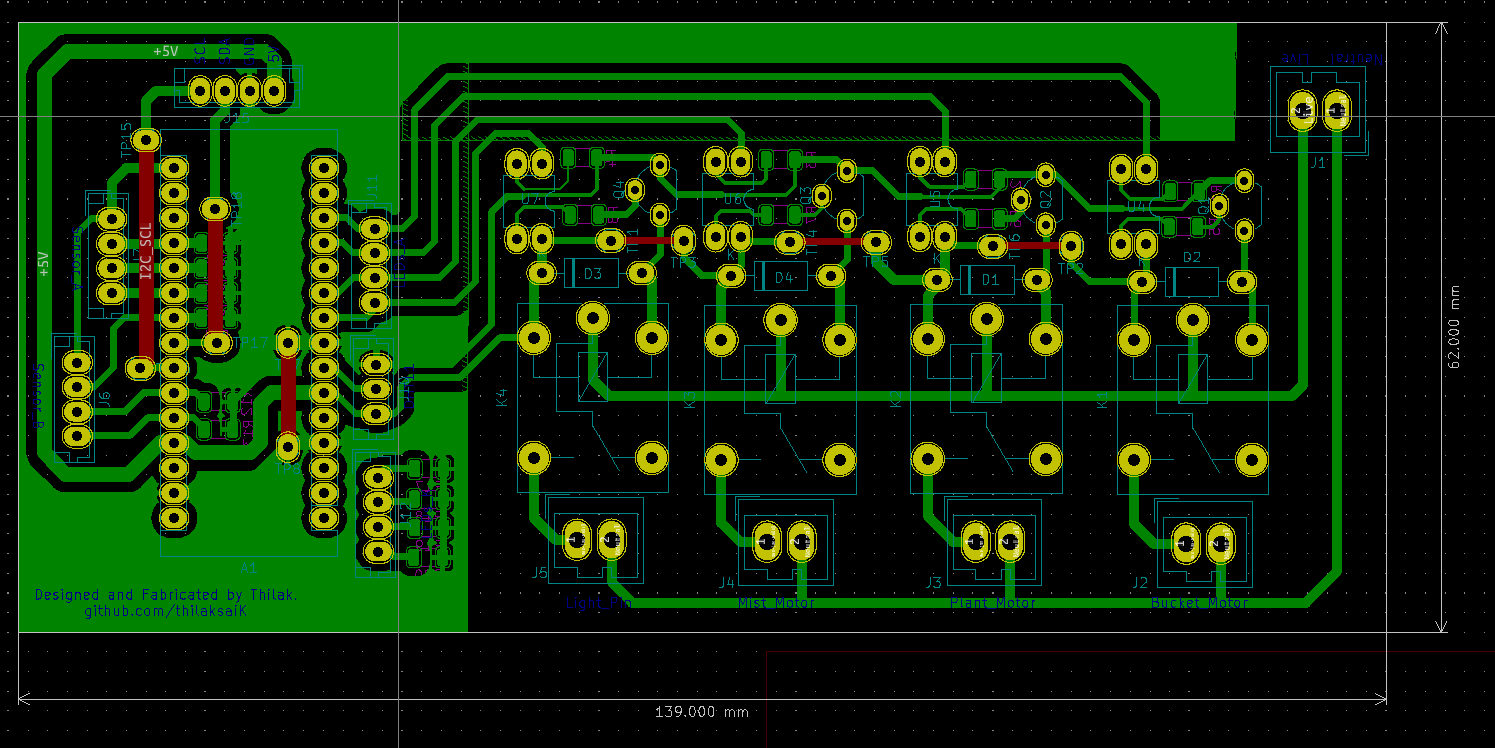This screenshot has height=748, width=1495.
Task: Click the 139.000 mm dimension label
Action: 702,712
